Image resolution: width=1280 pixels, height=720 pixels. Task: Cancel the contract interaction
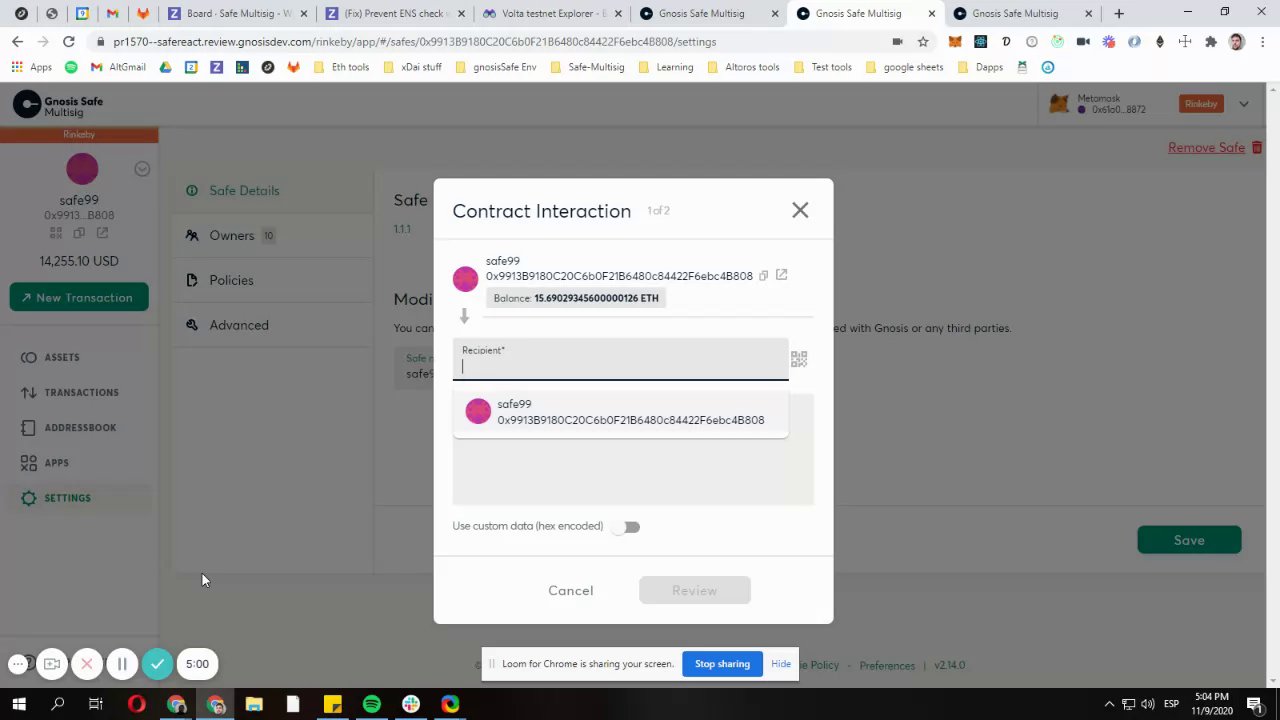[570, 591]
